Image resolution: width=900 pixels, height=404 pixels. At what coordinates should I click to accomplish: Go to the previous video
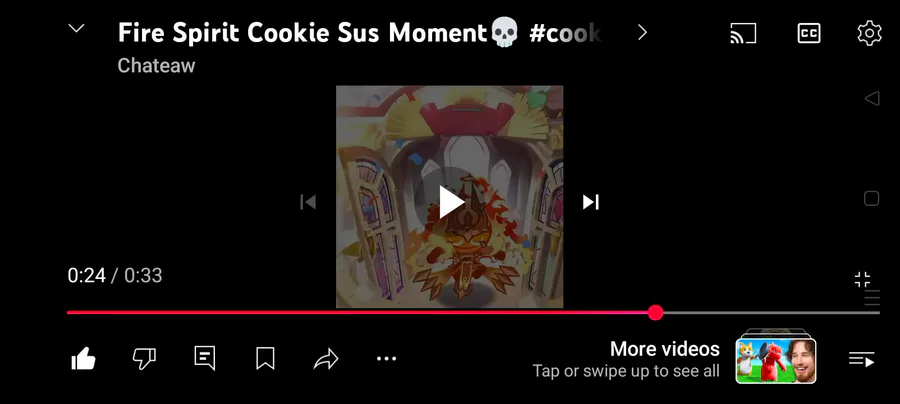(x=308, y=202)
